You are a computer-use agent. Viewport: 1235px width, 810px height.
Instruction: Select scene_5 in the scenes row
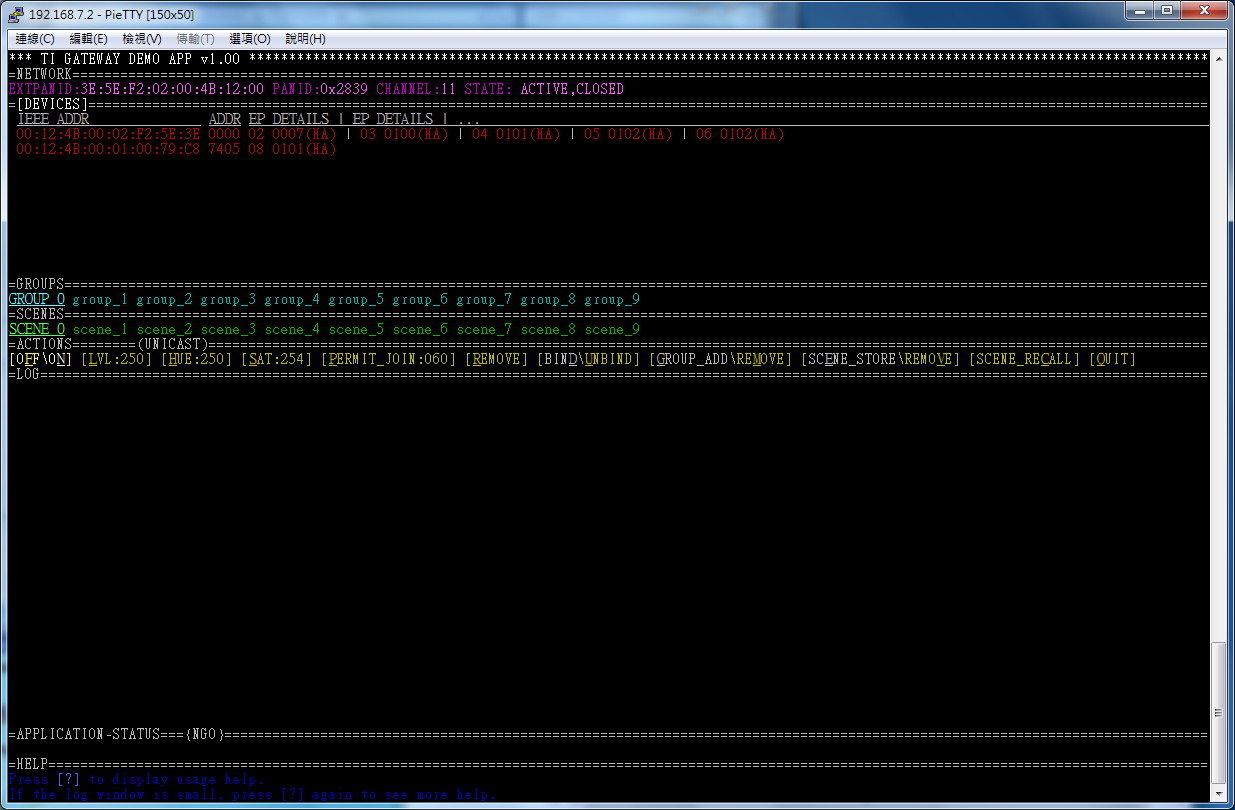[x=356, y=329]
